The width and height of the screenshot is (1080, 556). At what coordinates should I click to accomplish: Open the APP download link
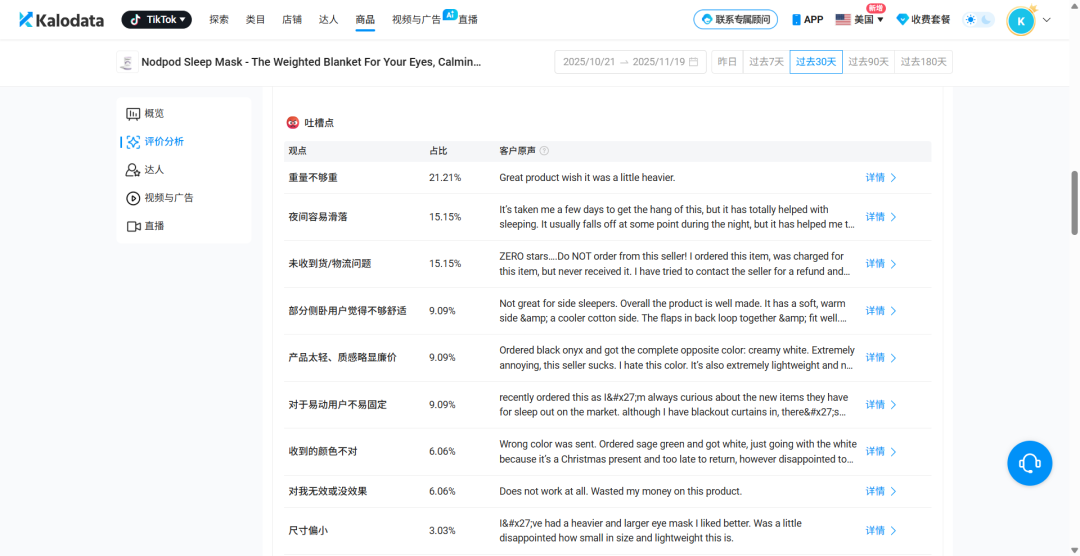[x=807, y=20]
